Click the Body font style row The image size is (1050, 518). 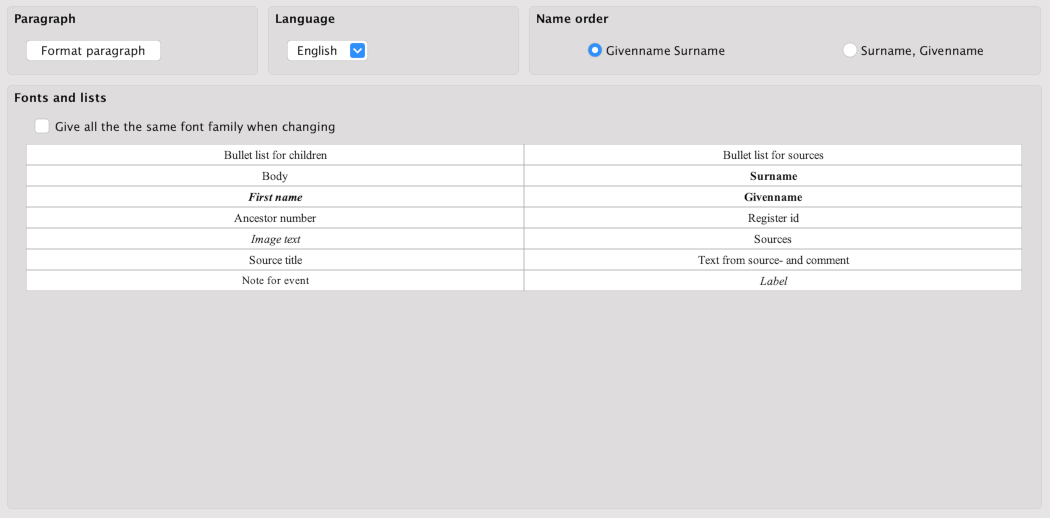point(275,176)
